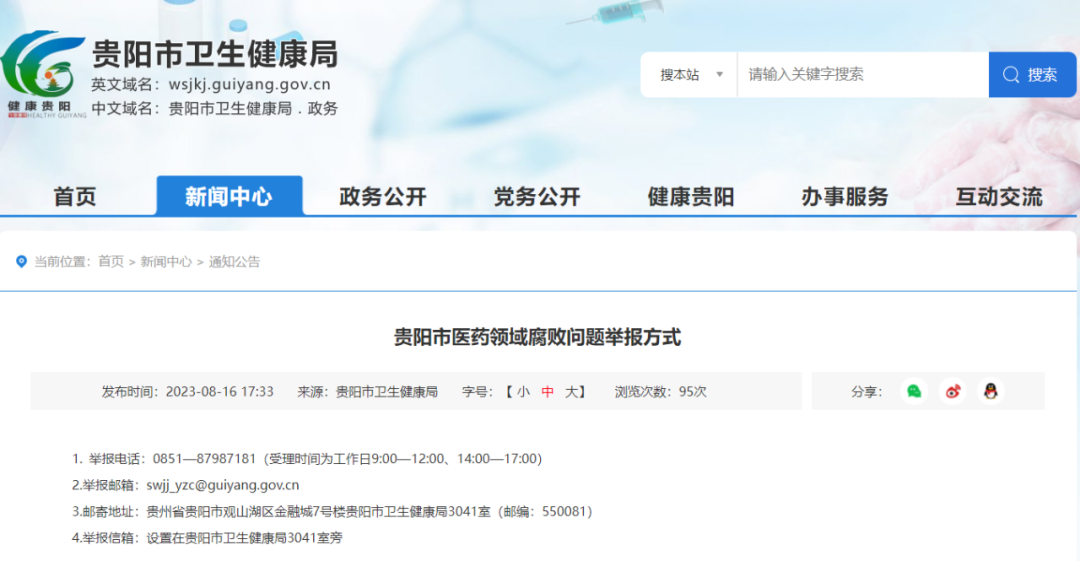The image size is (1080, 561).
Task: Open the 健康贵阳 navigation item
Action: click(x=691, y=197)
